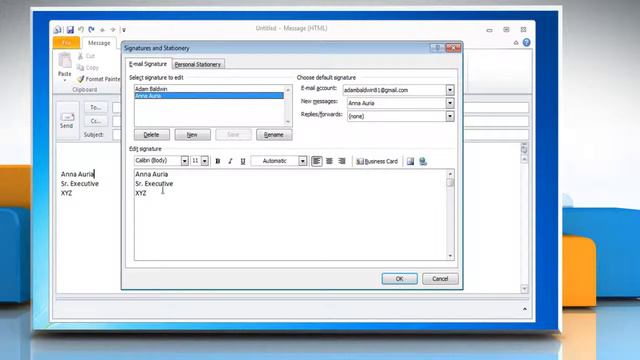The height and width of the screenshot is (360, 640).
Task: Select Anna Auria signature in list
Action: pyautogui.click(x=209, y=96)
